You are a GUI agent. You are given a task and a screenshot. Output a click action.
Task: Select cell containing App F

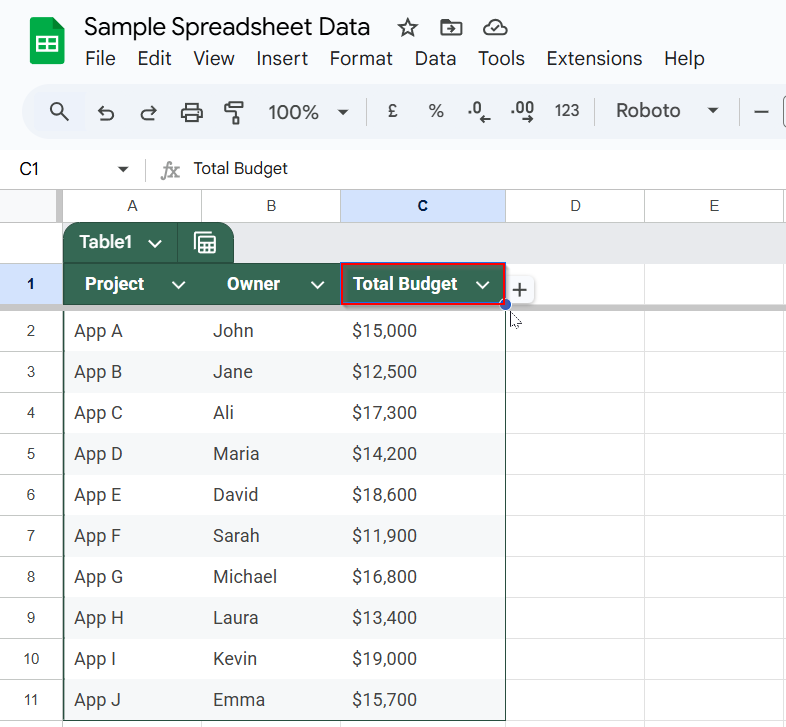132,536
